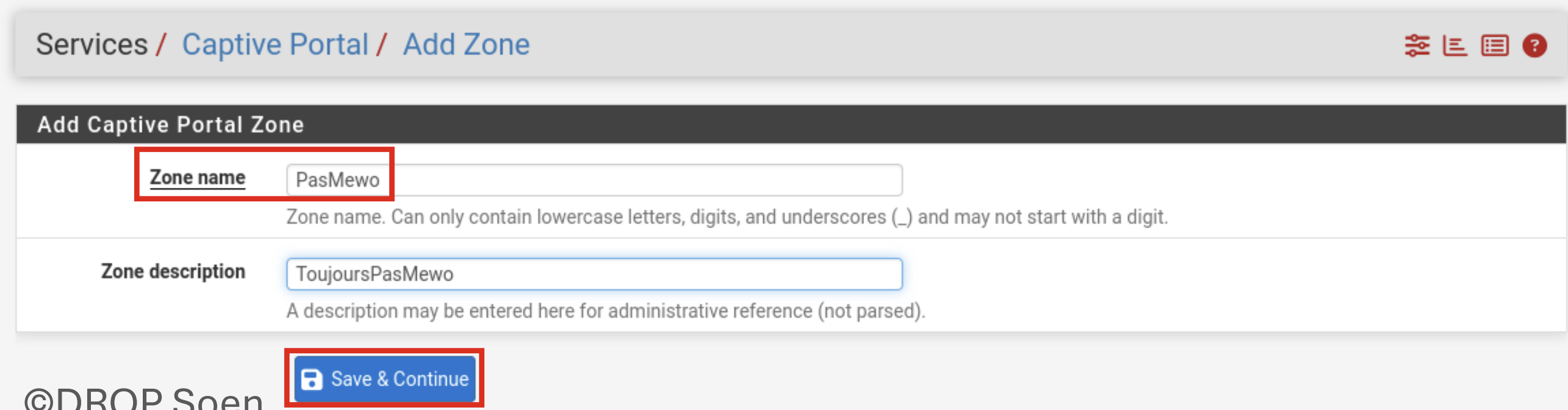This screenshot has height=410, width=1568.
Task: Click the Add Captive Portal Zone header
Action: (x=170, y=124)
